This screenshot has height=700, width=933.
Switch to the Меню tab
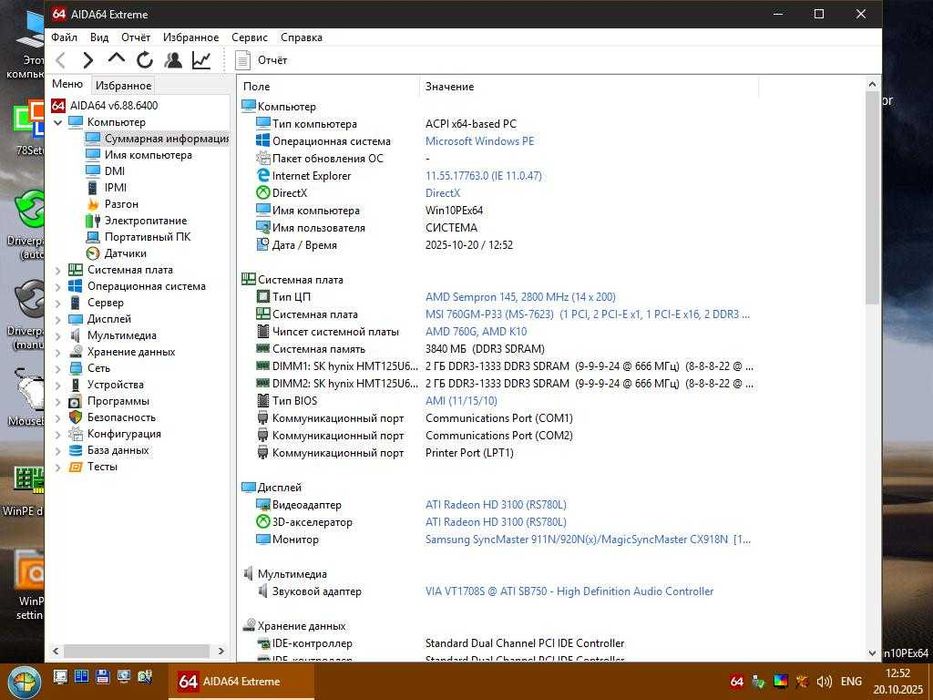click(67, 84)
